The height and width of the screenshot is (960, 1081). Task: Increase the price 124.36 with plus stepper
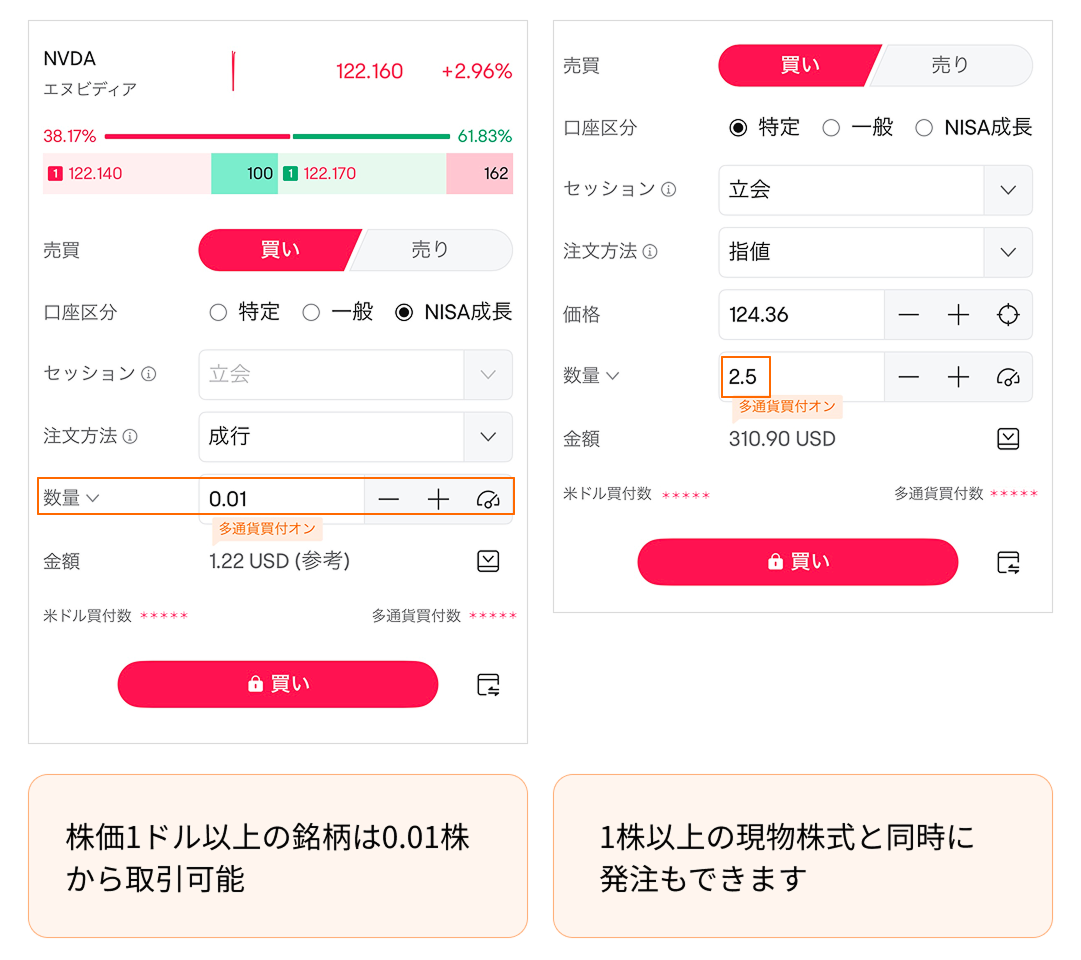point(958,315)
